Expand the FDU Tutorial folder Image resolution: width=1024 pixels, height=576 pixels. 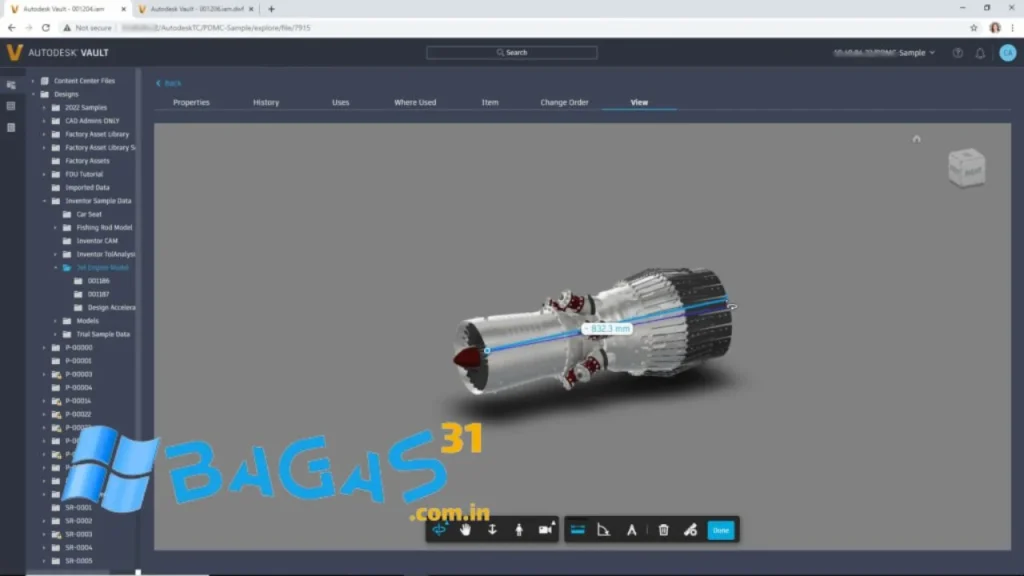[44, 174]
